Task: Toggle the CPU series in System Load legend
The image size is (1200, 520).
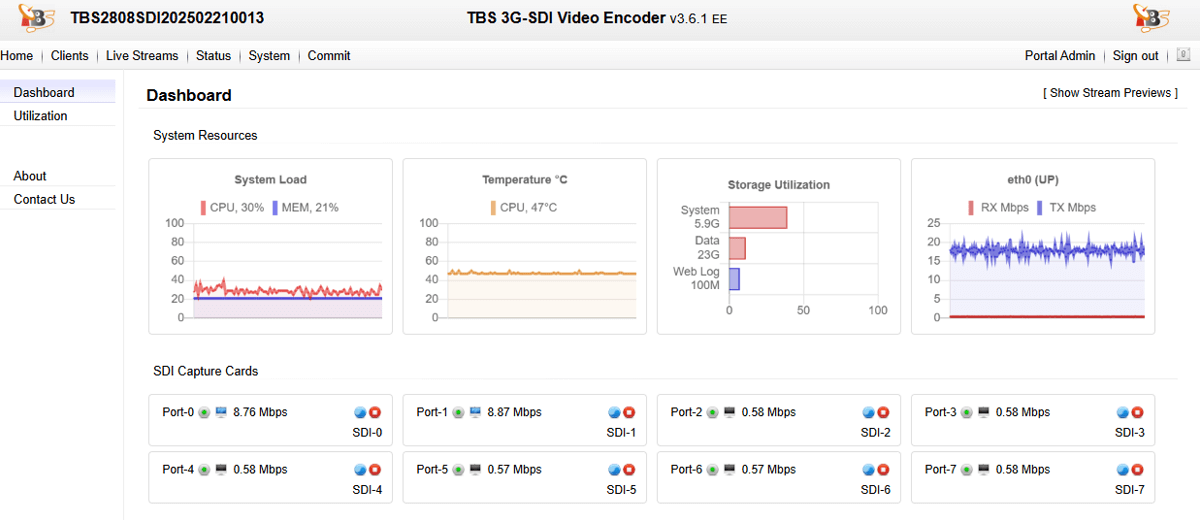Action: (x=232, y=208)
